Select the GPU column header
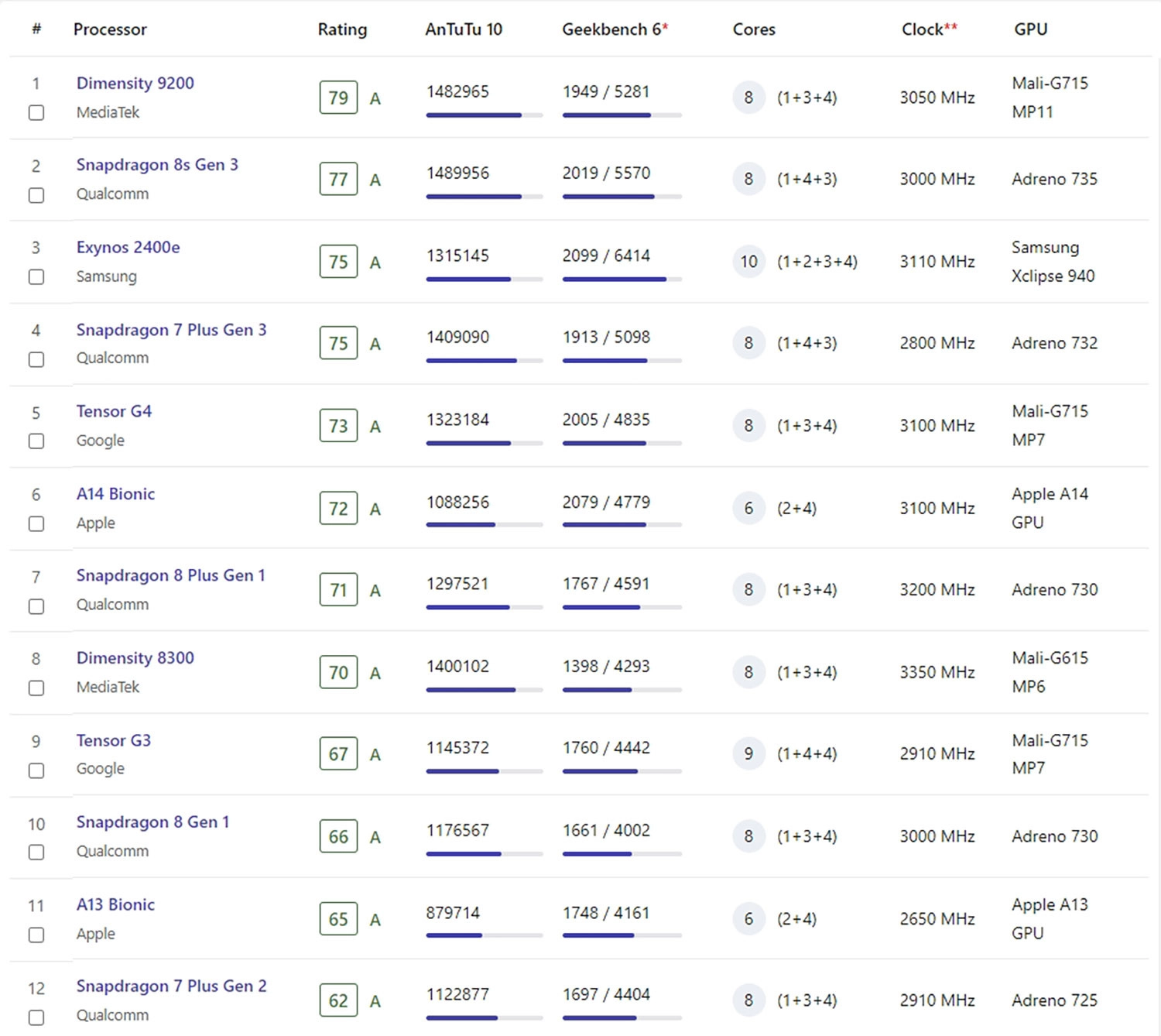 point(1030,29)
